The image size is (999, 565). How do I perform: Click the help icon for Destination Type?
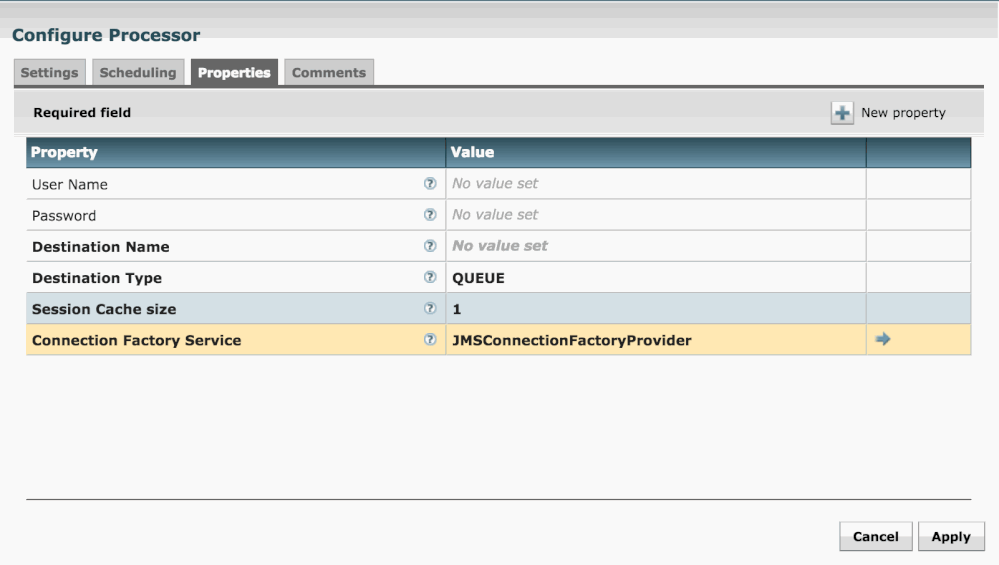430,278
